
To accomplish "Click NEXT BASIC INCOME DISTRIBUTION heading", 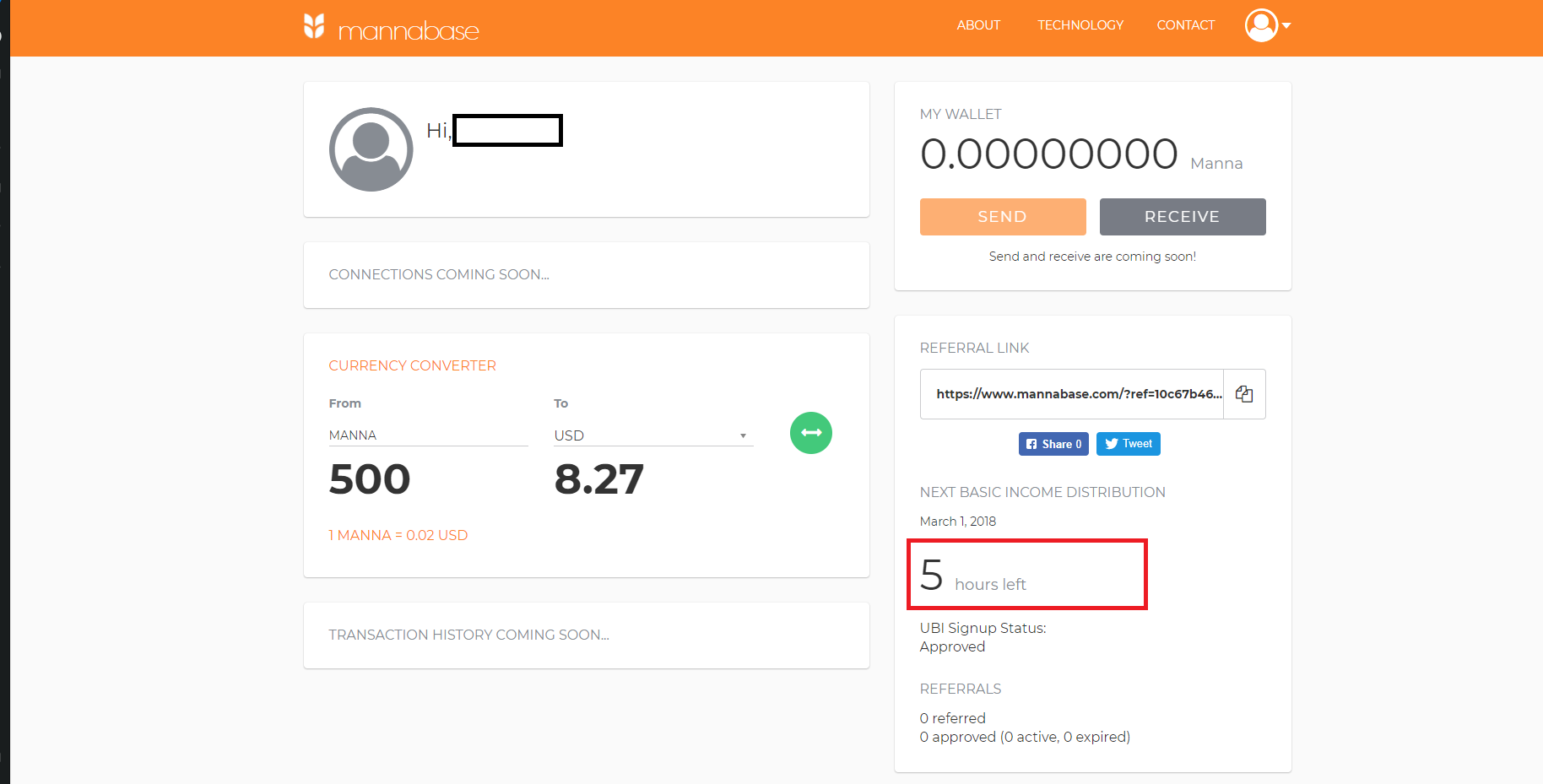I will point(1042,492).
